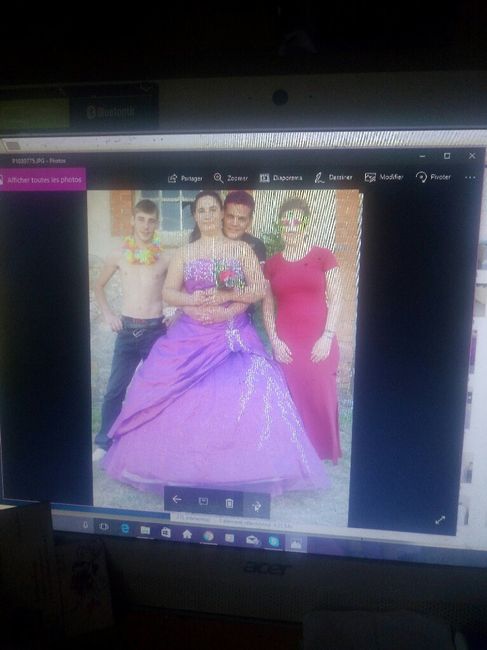Click the rotate icon in bottom overlay bar
This screenshot has width=487, height=650.
pos(257,505)
